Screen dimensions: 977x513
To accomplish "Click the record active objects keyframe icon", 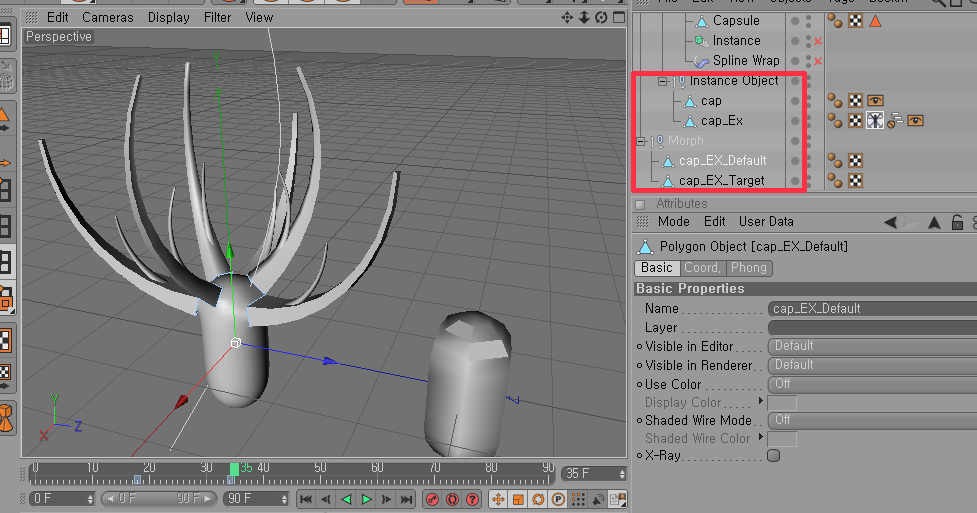I will tap(432, 499).
